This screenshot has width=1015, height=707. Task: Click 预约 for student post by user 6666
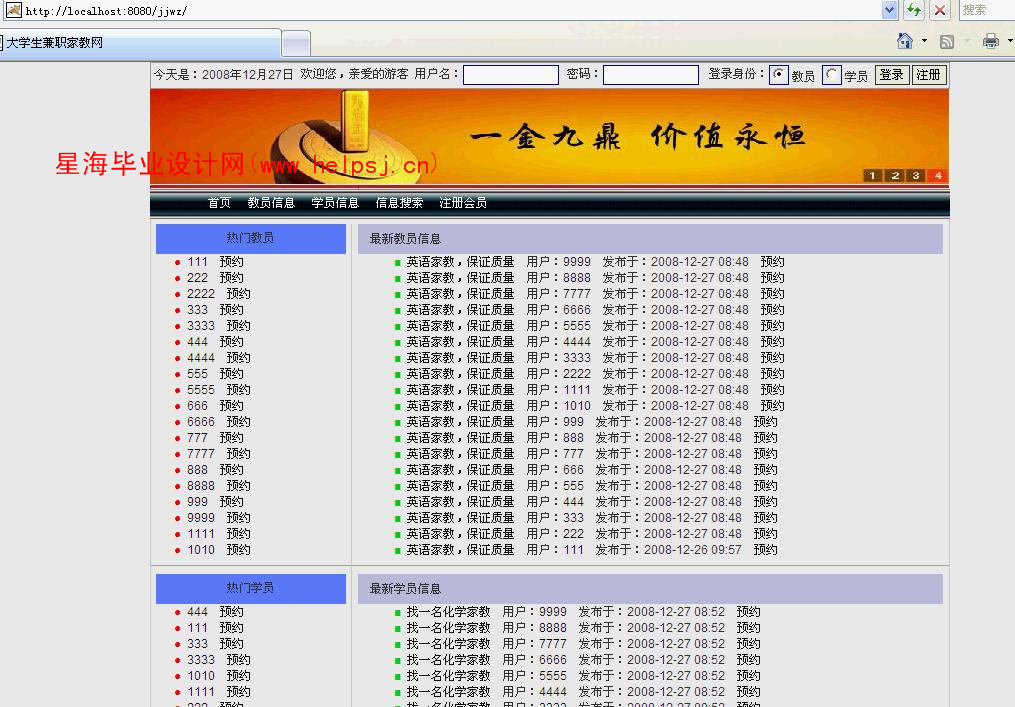(x=748, y=660)
